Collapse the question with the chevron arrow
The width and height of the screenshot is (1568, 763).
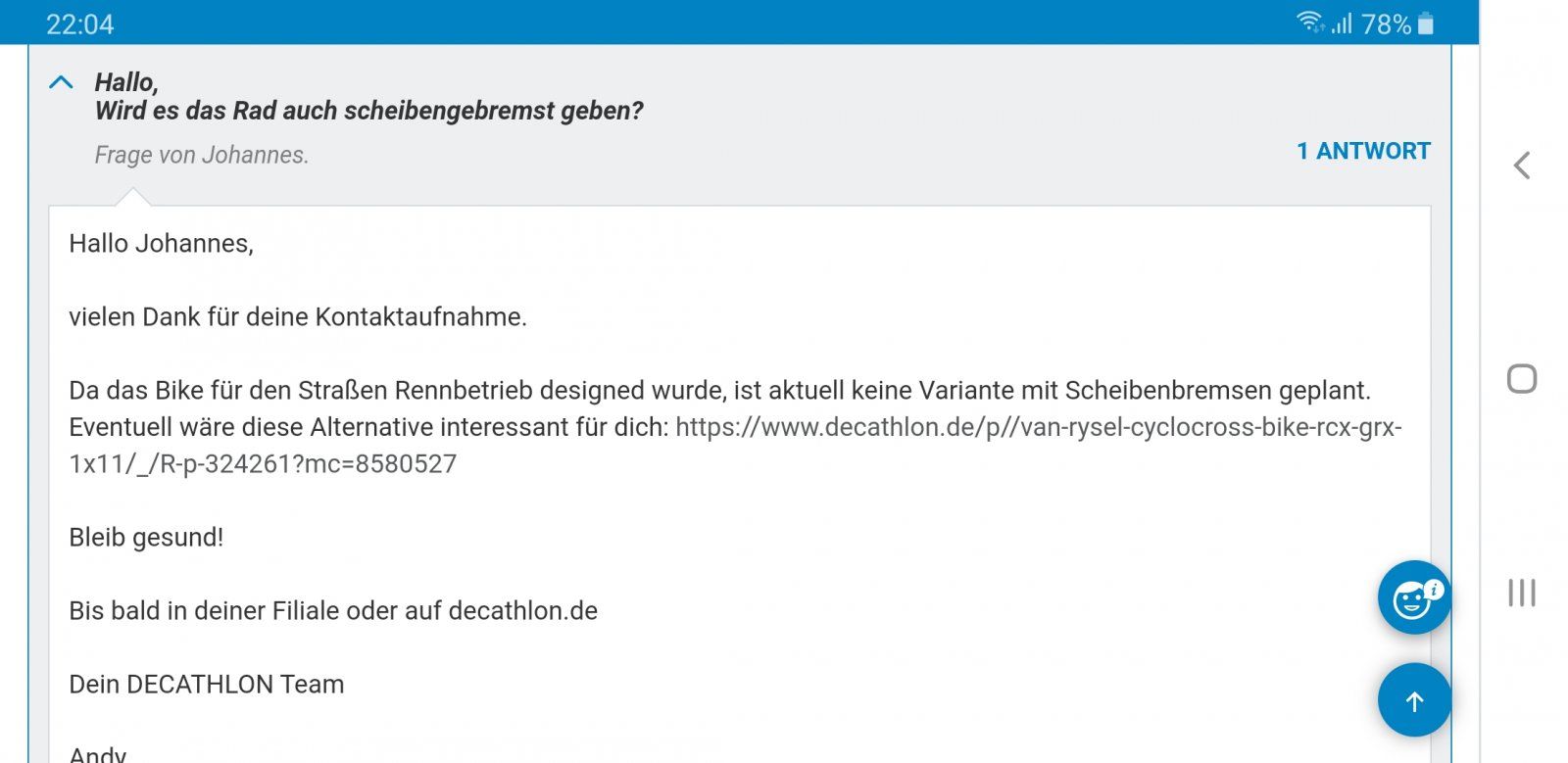coord(61,82)
